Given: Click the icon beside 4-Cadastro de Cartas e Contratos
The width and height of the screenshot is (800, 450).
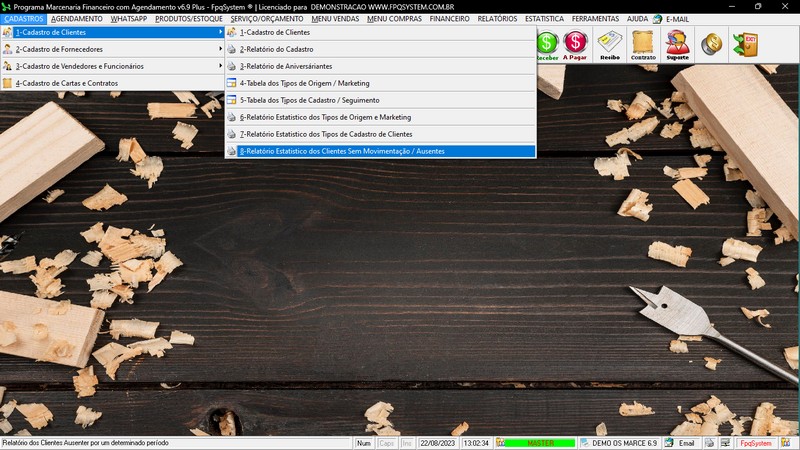Looking at the screenshot, I should pyautogui.click(x=7, y=83).
